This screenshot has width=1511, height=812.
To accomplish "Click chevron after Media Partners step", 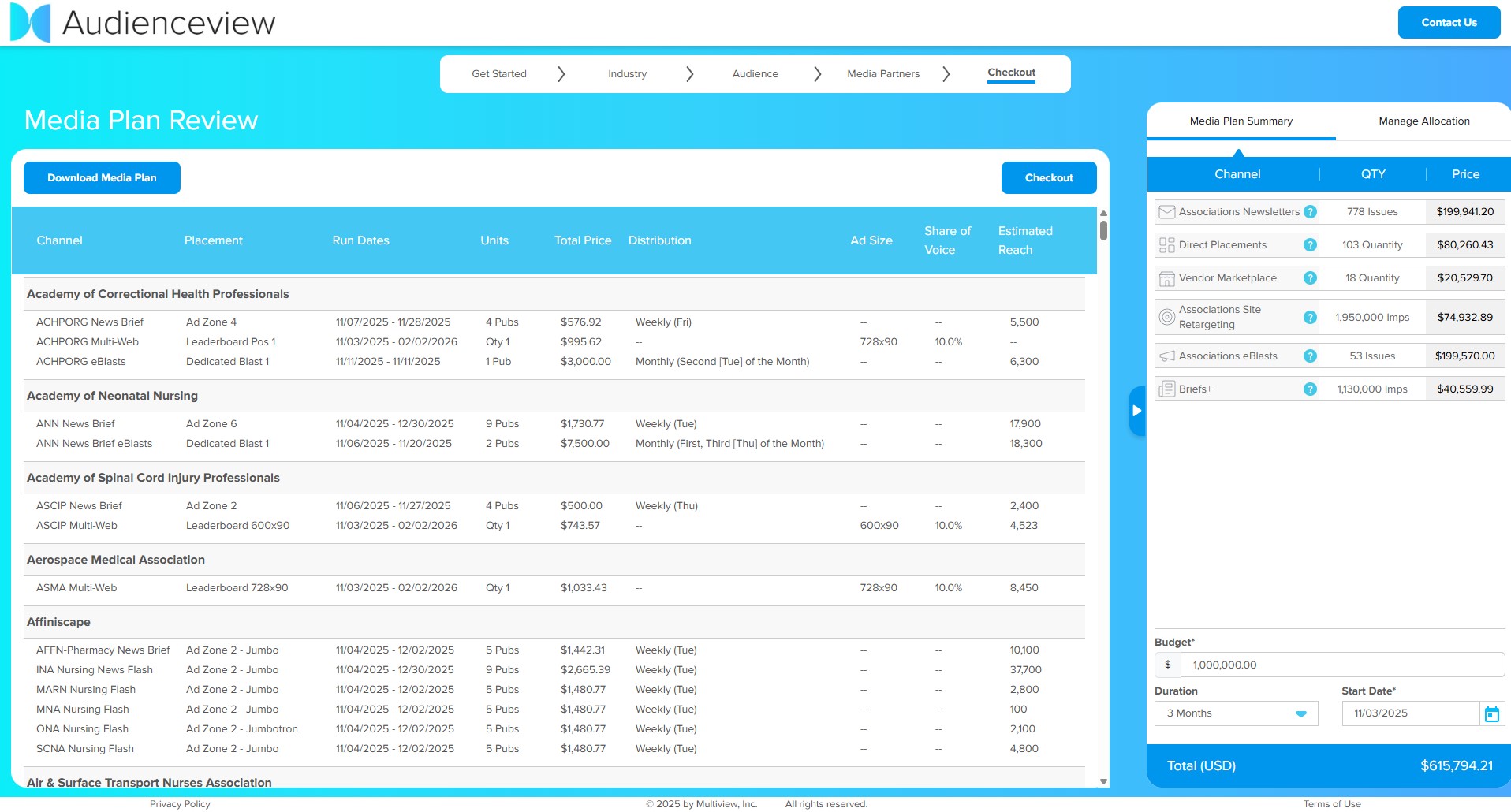I will [x=946, y=74].
